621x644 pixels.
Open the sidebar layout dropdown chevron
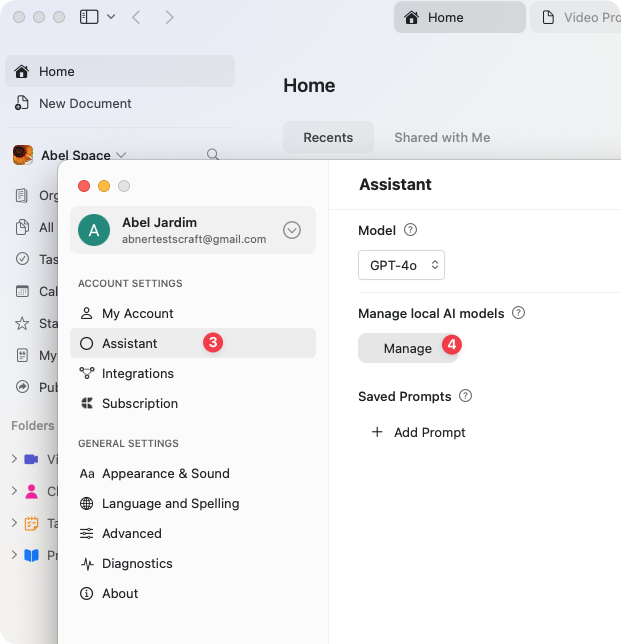(111, 17)
